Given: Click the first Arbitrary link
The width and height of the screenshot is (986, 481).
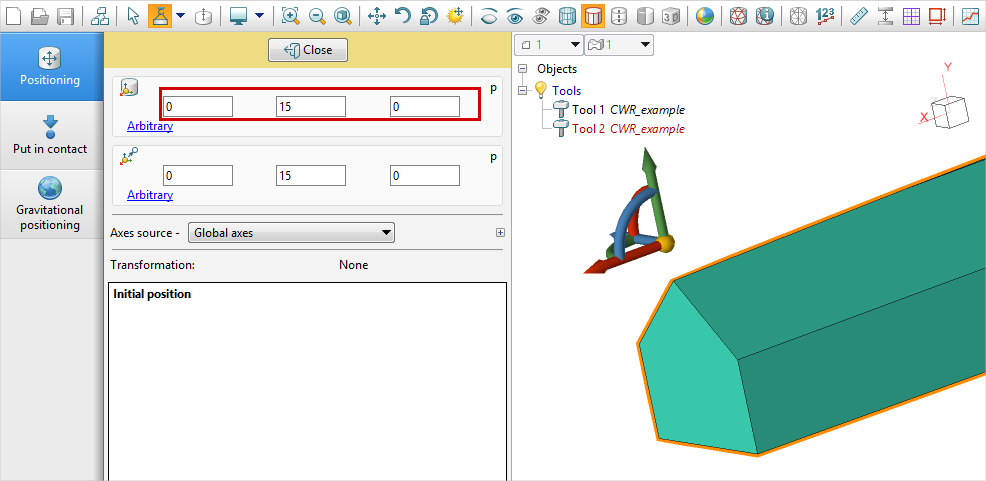Looking at the screenshot, I should click(x=150, y=126).
